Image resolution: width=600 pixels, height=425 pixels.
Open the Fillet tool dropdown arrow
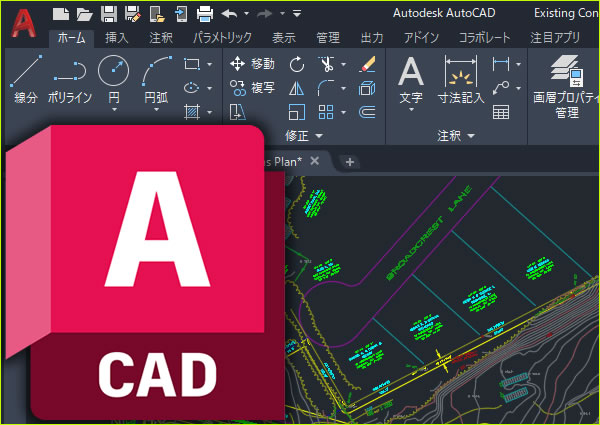[343, 88]
